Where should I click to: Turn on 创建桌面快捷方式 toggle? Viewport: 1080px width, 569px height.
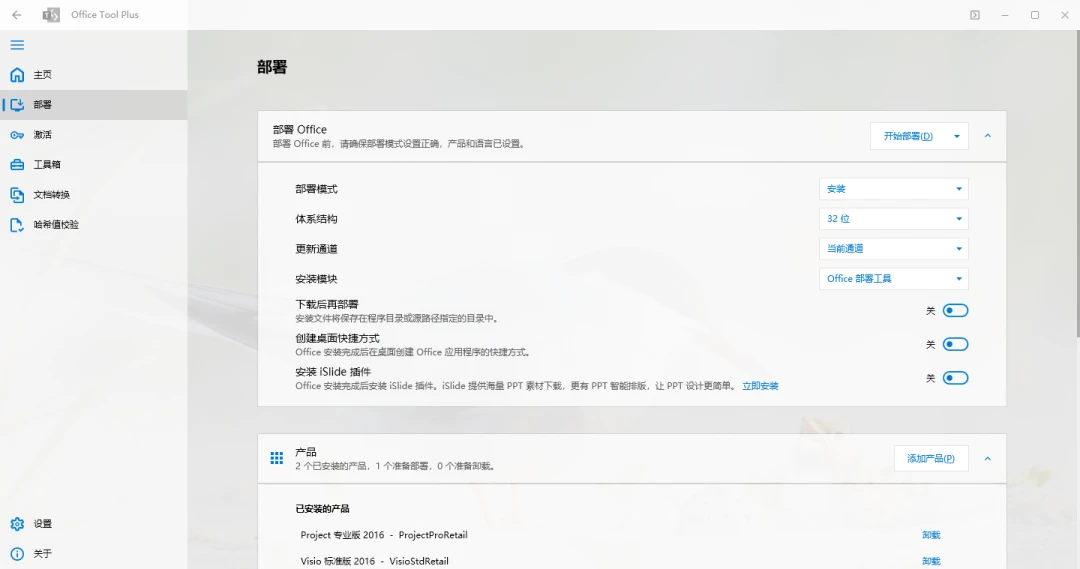(x=955, y=344)
